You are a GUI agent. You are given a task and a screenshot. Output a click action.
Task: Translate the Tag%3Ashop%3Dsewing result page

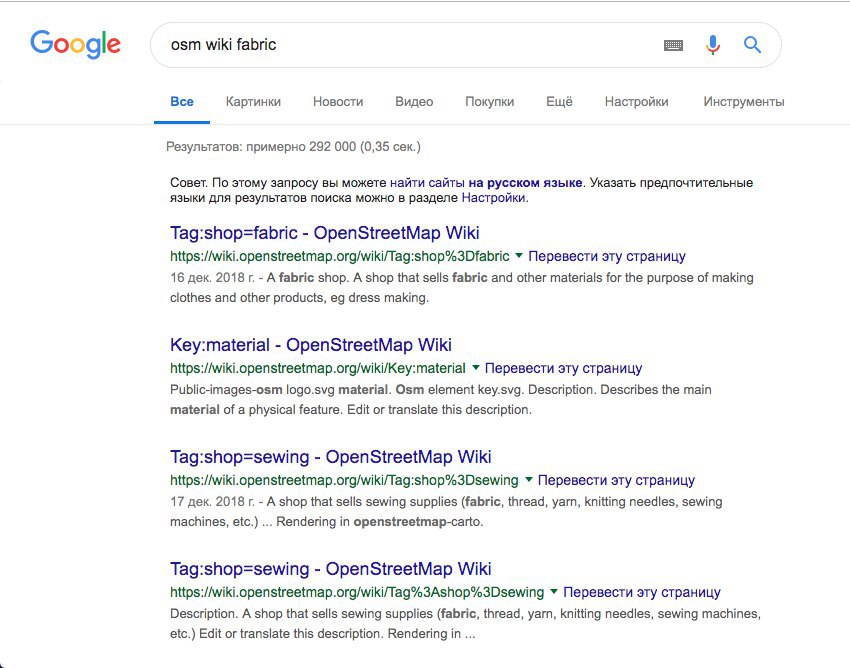point(642,593)
